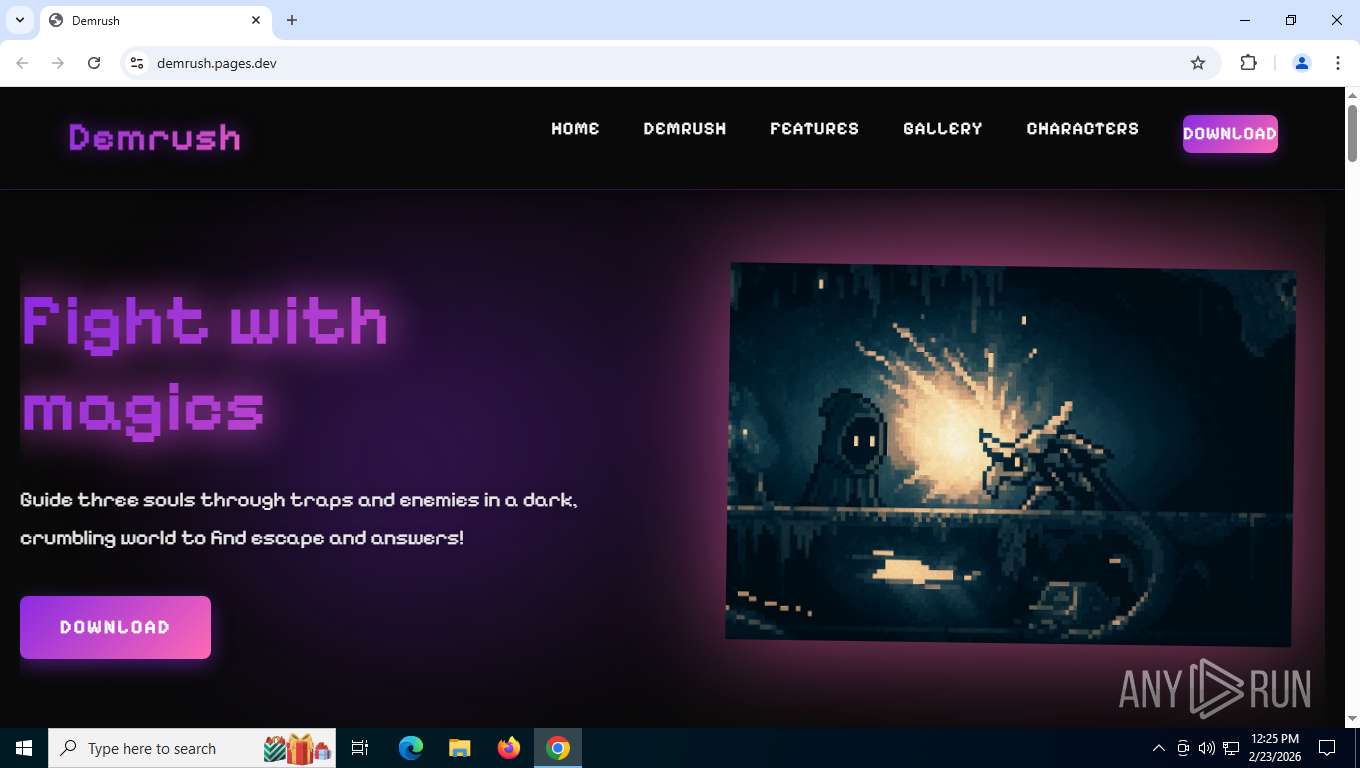Click the DOWNLOAD button in navigation bar
Screen dimensions: 1360x768
click(1230, 134)
